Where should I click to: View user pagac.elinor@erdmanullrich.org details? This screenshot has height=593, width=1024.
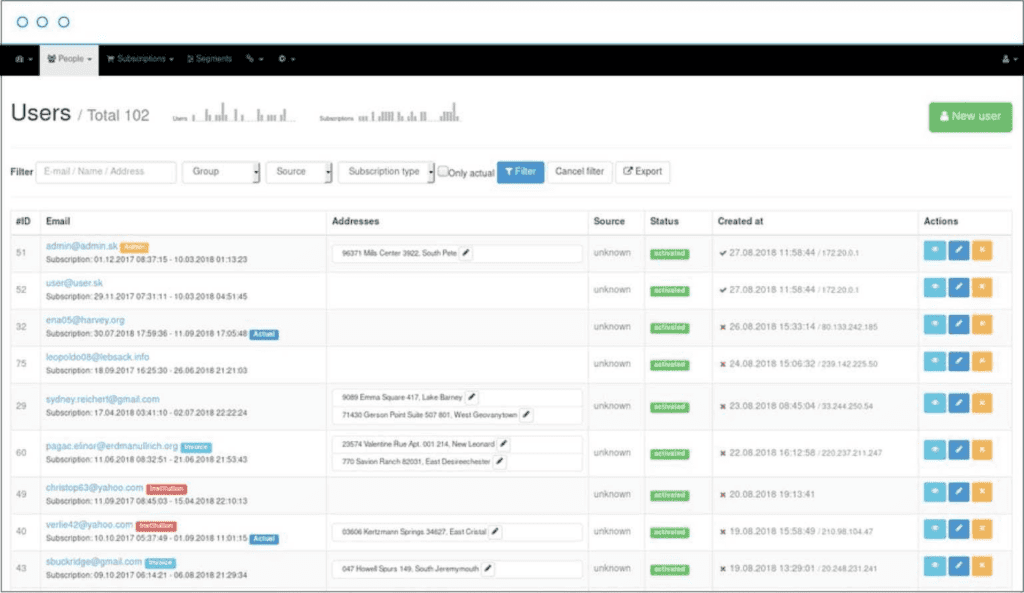(935, 450)
